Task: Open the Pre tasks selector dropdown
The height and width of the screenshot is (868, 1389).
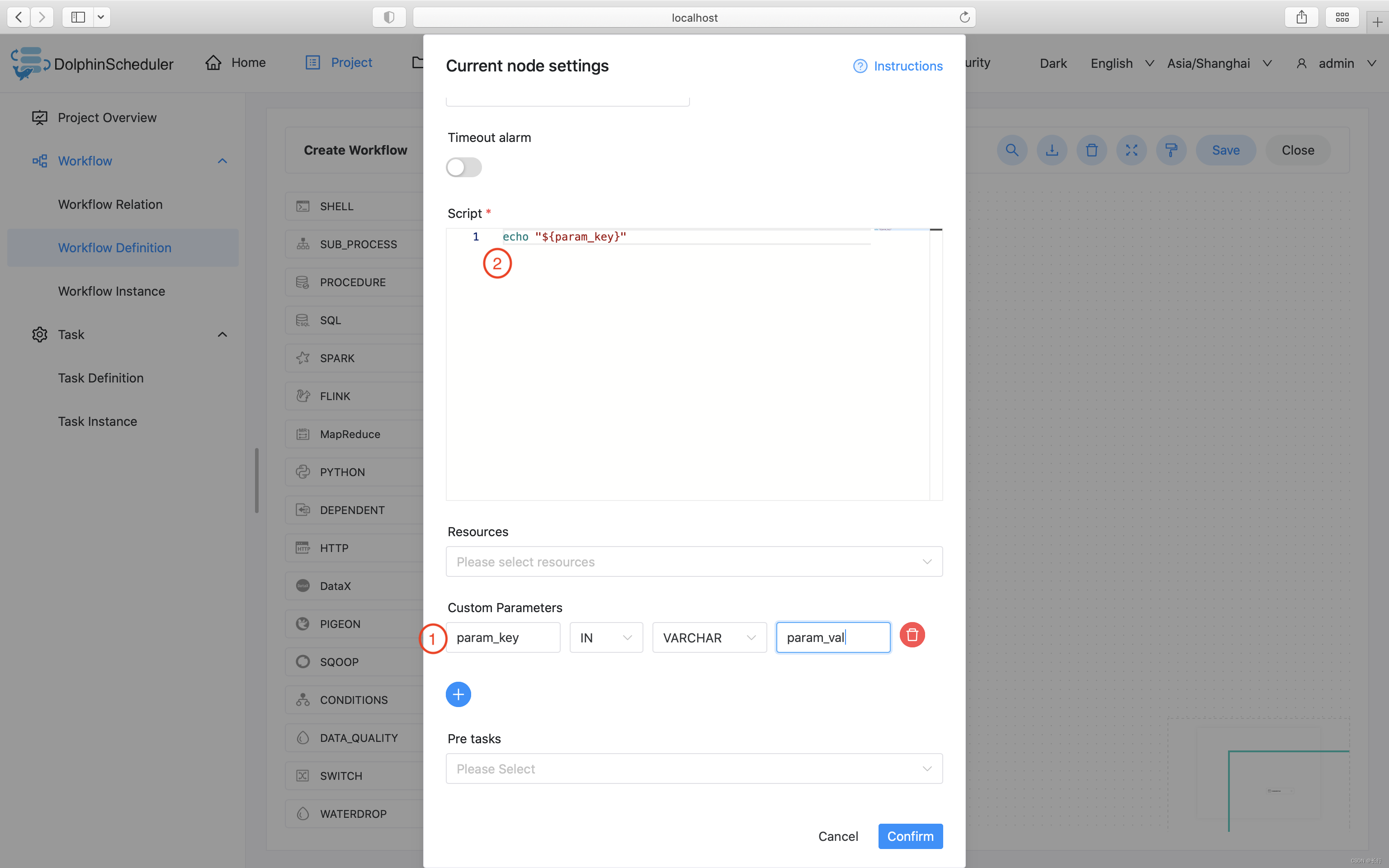Action: click(x=694, y=768)
